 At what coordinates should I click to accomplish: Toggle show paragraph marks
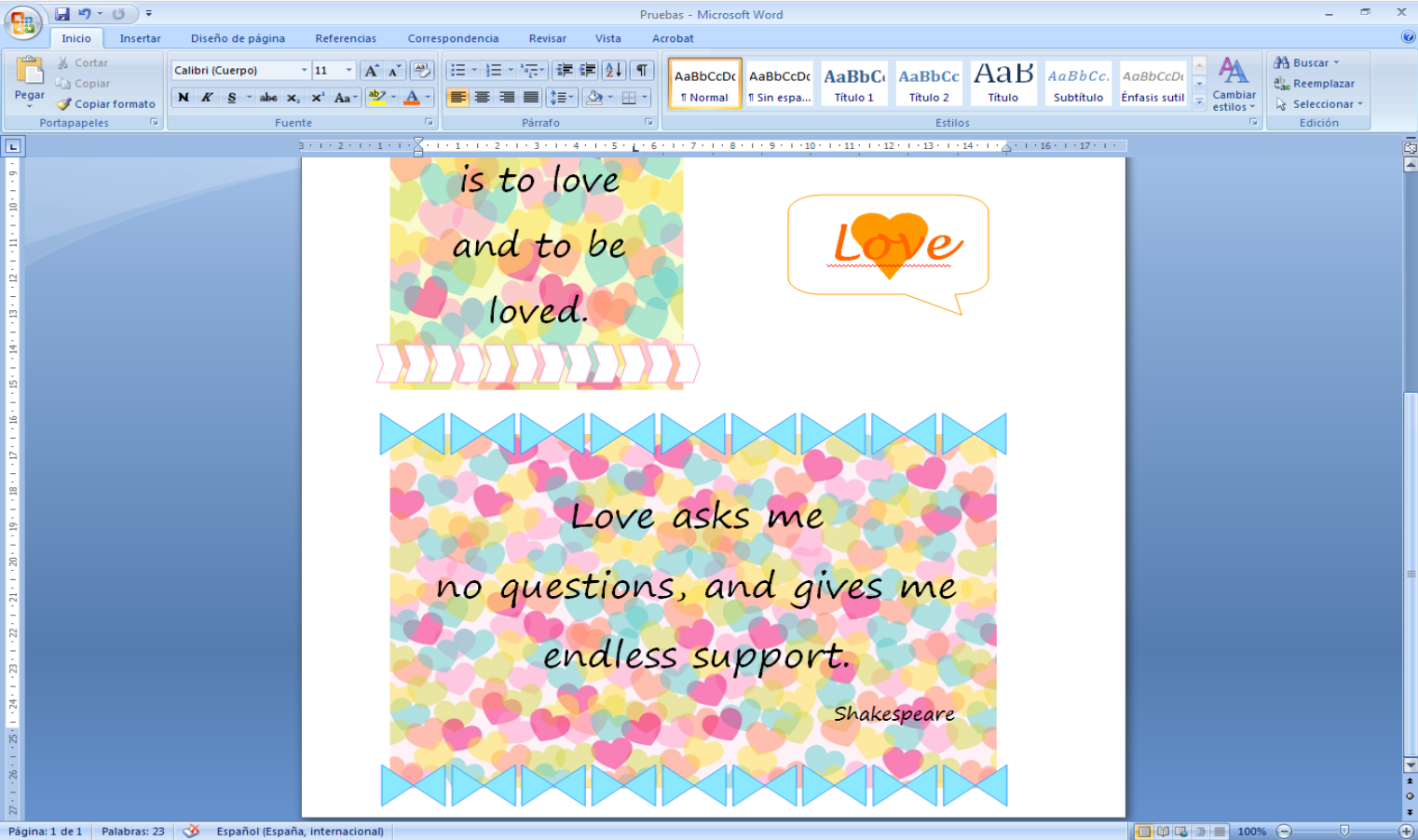640,69
